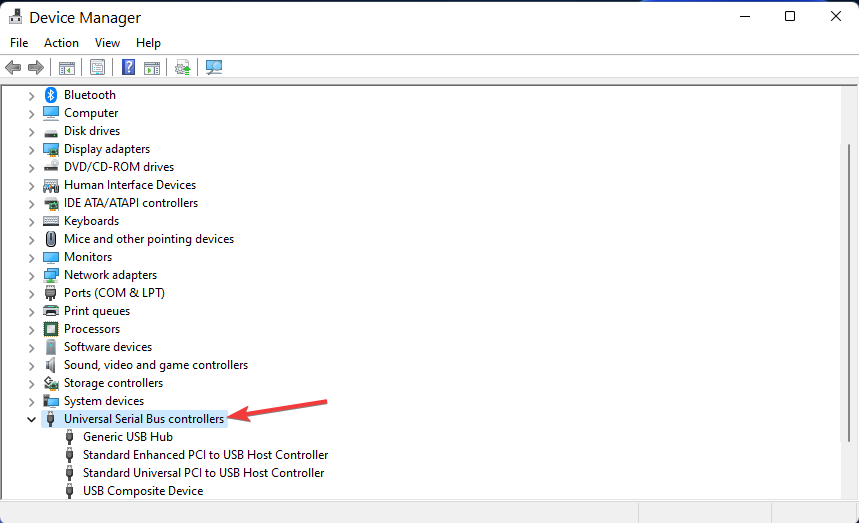This screenshot has height=523, width=859.
Task: Select Standard Enhanced PCI to USB Host Controller
Action: 205,455
